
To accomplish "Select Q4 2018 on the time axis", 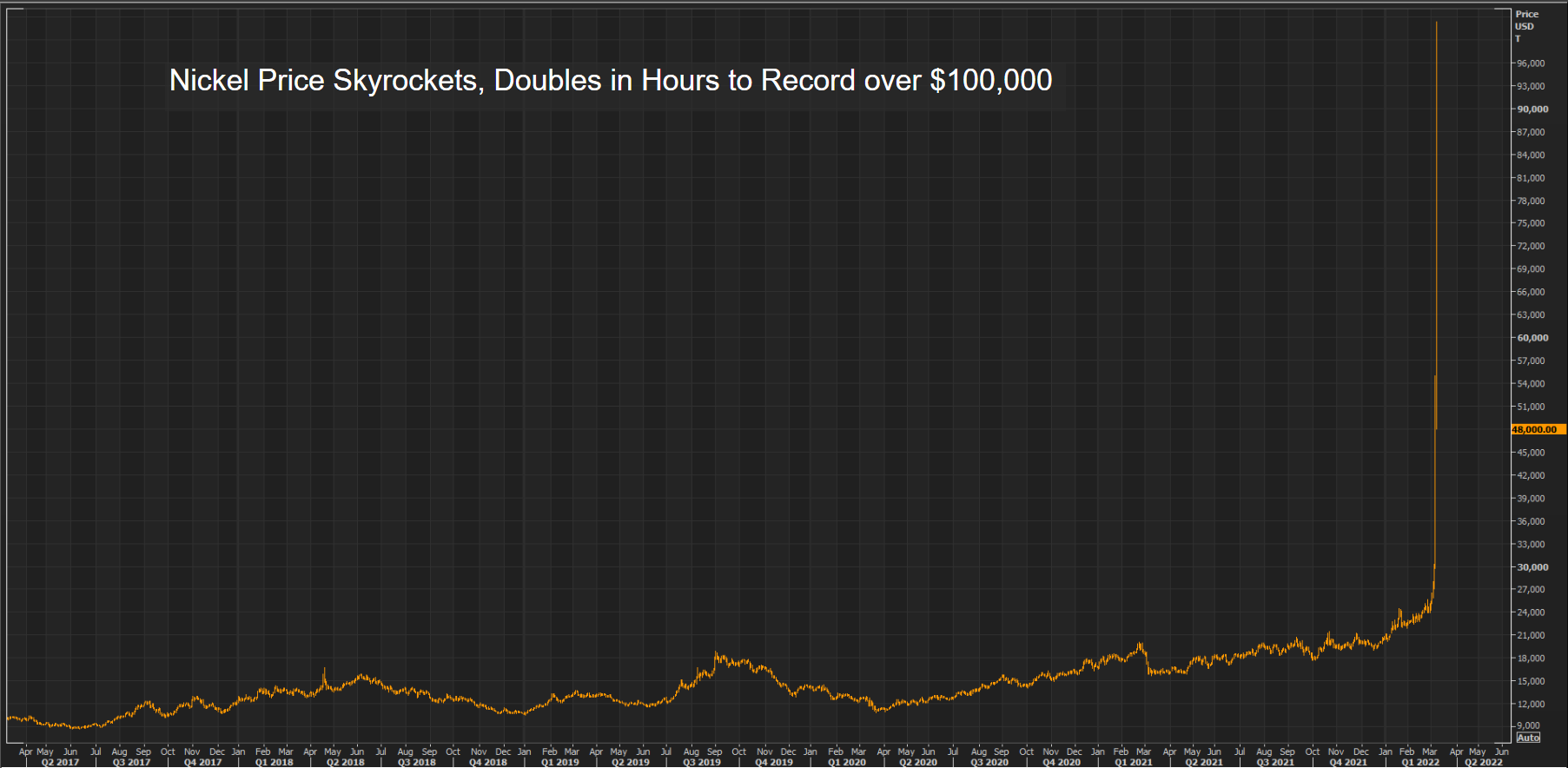I will pyautogui.click(x=488, y=762).
